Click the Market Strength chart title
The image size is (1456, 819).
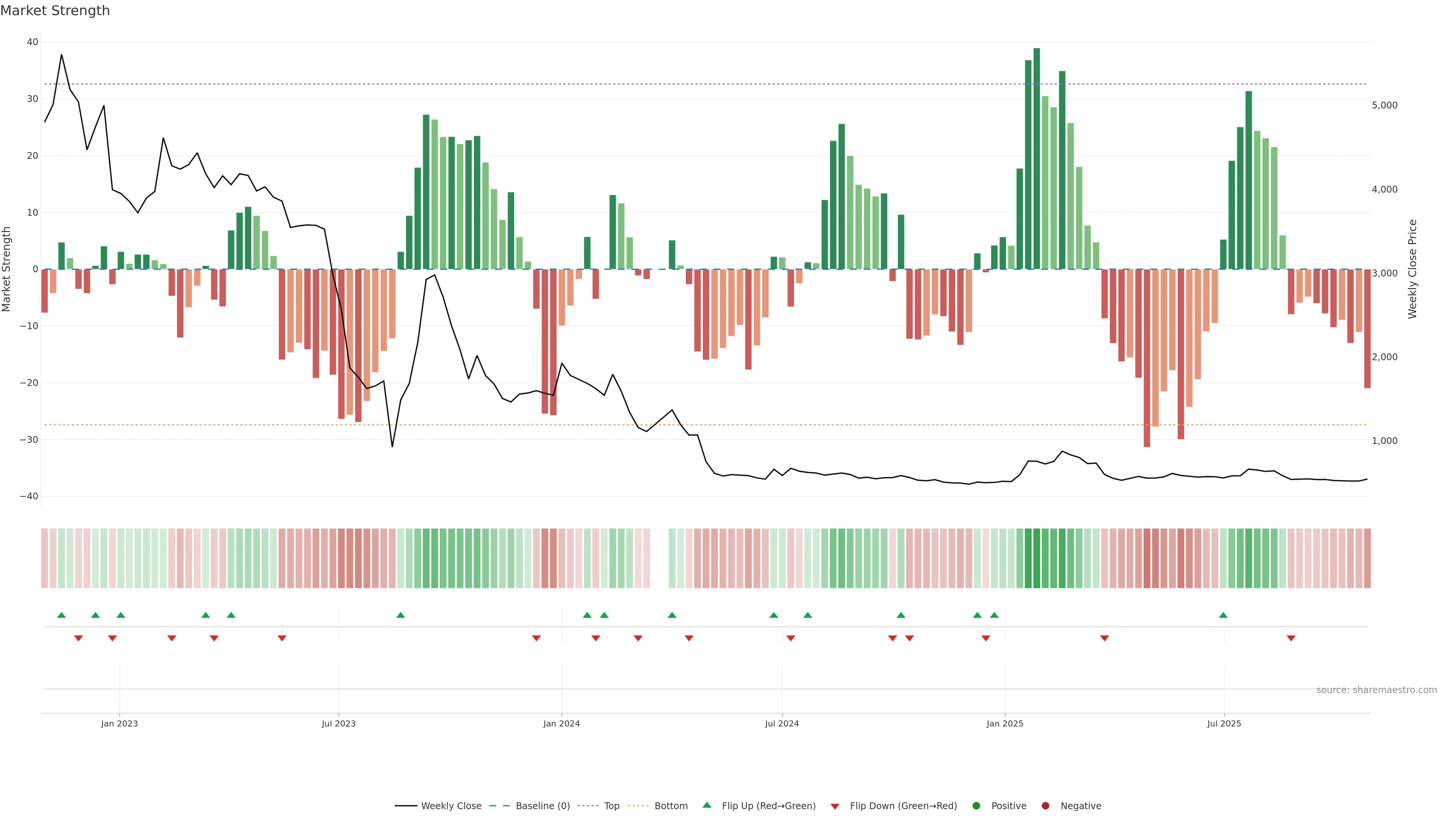[55, 11]
